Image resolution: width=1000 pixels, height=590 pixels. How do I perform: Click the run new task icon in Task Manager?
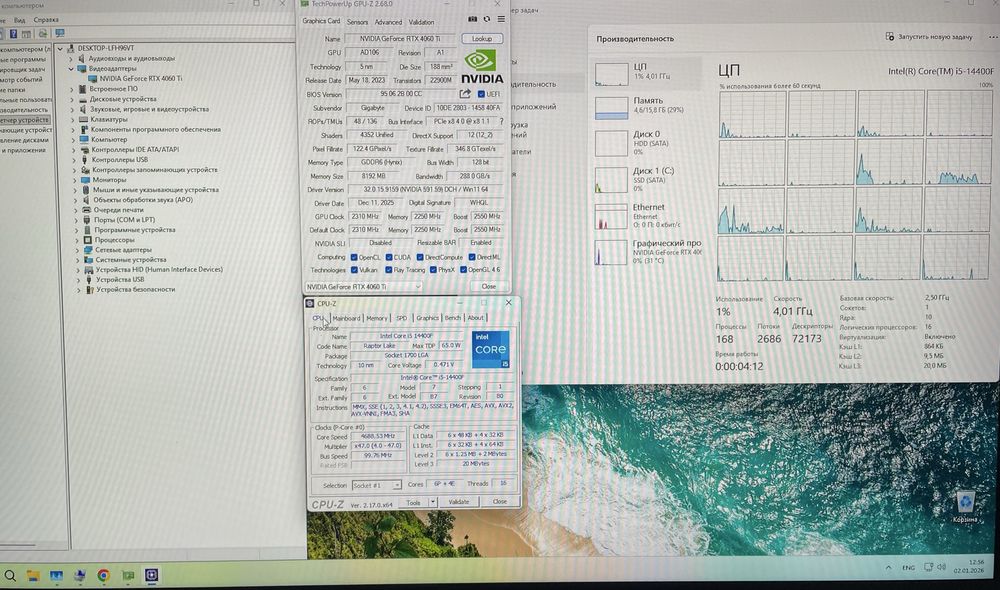tap(890, 36)
